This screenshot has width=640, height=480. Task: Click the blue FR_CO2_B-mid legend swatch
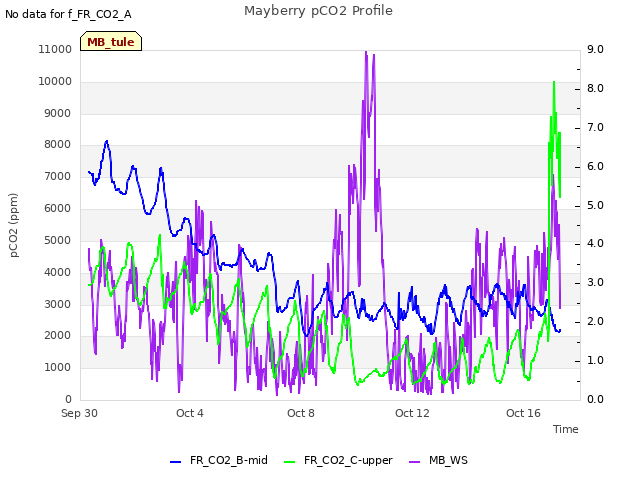[176, 462]
